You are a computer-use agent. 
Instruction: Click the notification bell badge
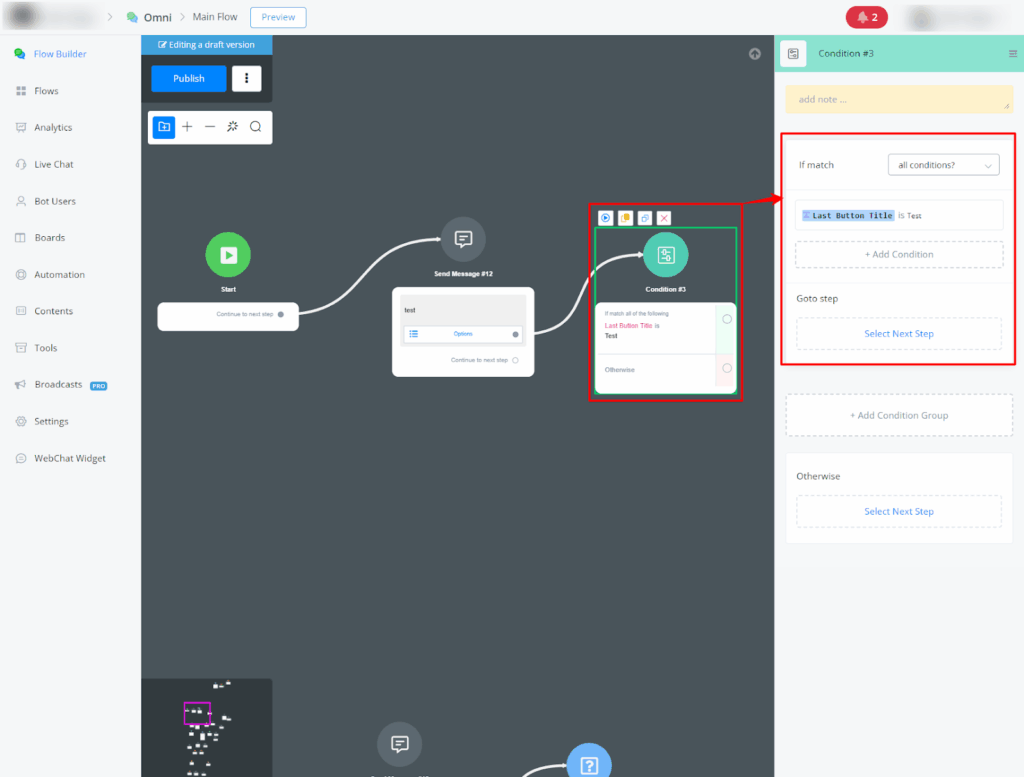tap(867, 17)
